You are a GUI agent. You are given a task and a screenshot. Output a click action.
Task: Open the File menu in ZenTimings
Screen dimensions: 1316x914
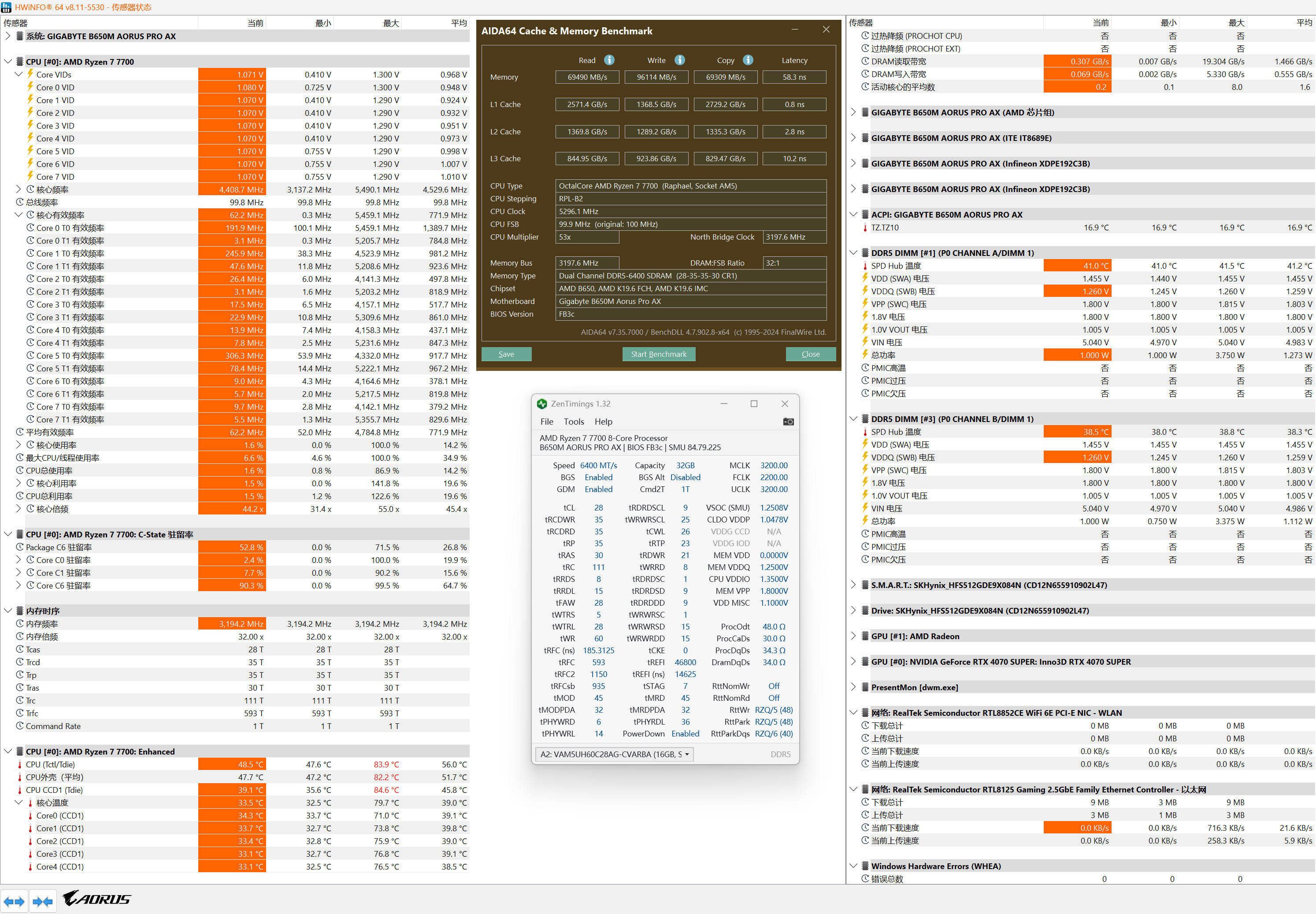click(x=546, y=422)
